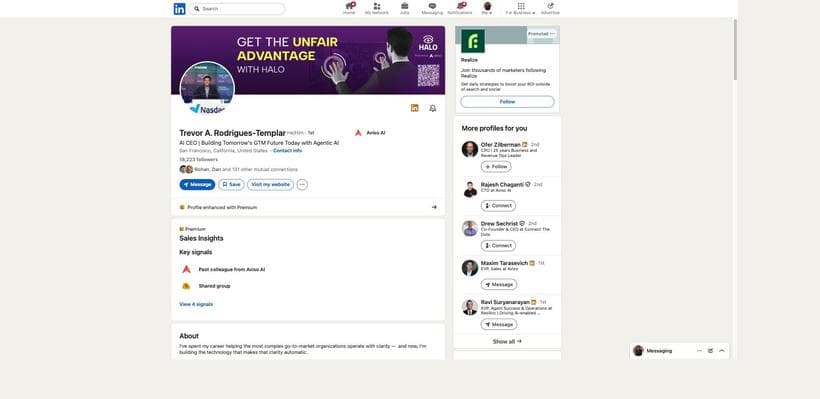Toggle the notification bell on profile
Screen dimensions: 820x399
click(432, 108)
